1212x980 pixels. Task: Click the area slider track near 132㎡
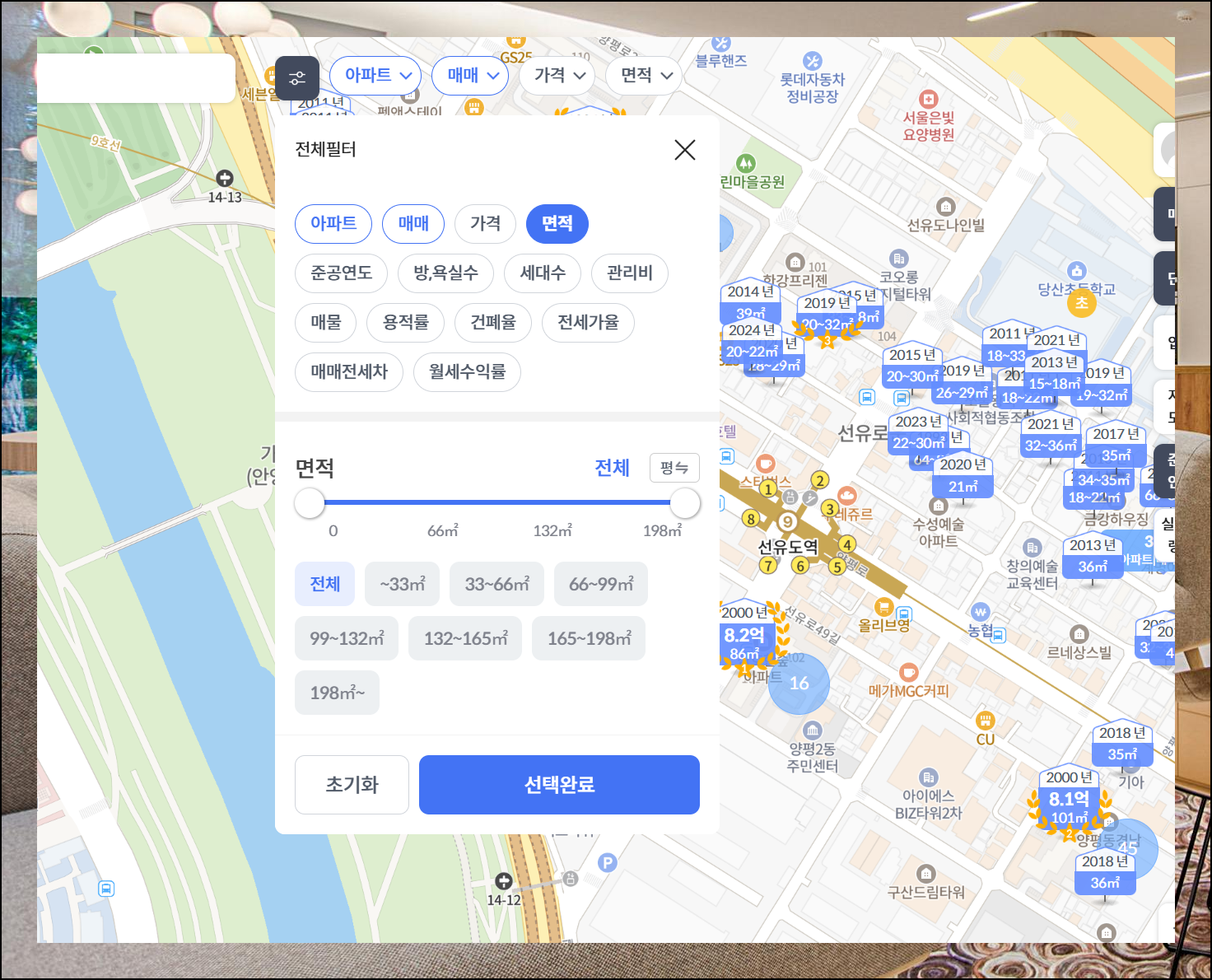[553, 502]
